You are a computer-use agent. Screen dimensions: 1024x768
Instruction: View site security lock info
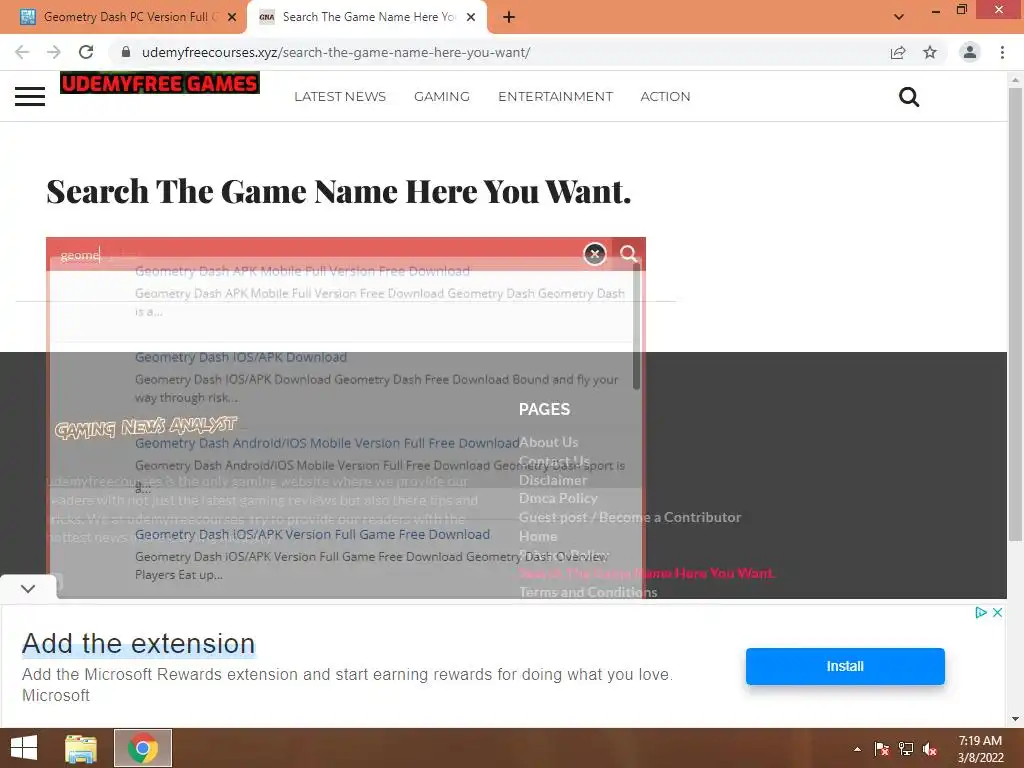tap(126, 52)
